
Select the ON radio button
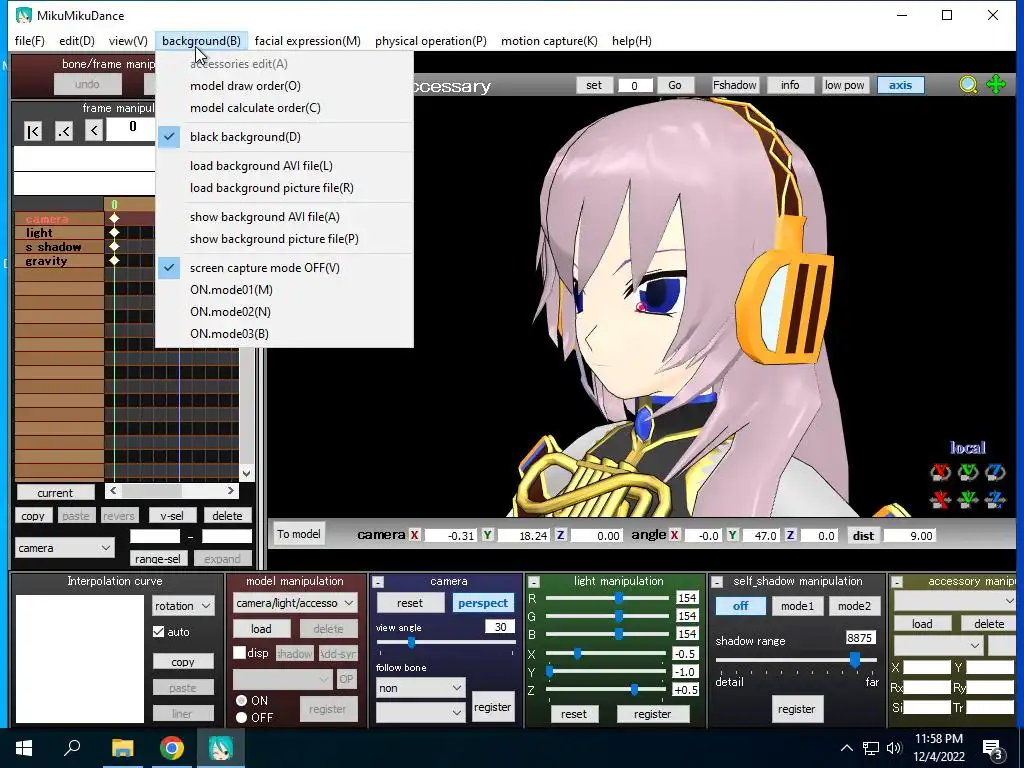point(242,700)
